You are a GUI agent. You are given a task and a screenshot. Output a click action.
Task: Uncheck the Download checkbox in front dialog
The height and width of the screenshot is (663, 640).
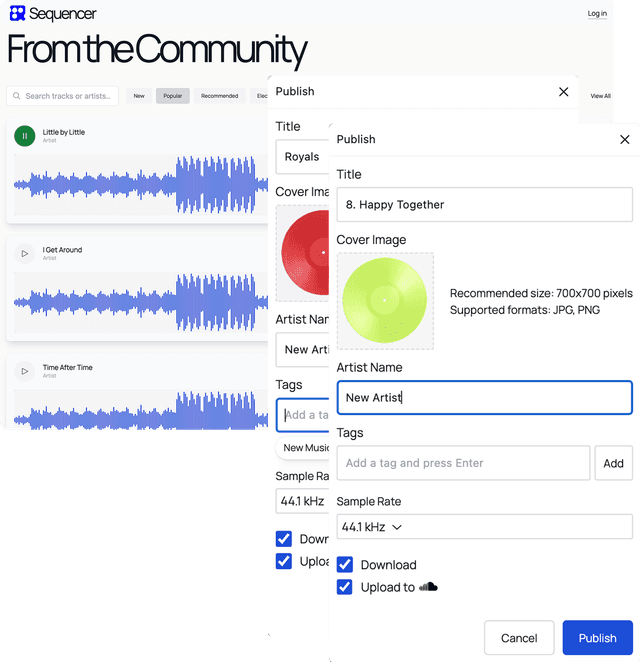(x=345, y=565)
